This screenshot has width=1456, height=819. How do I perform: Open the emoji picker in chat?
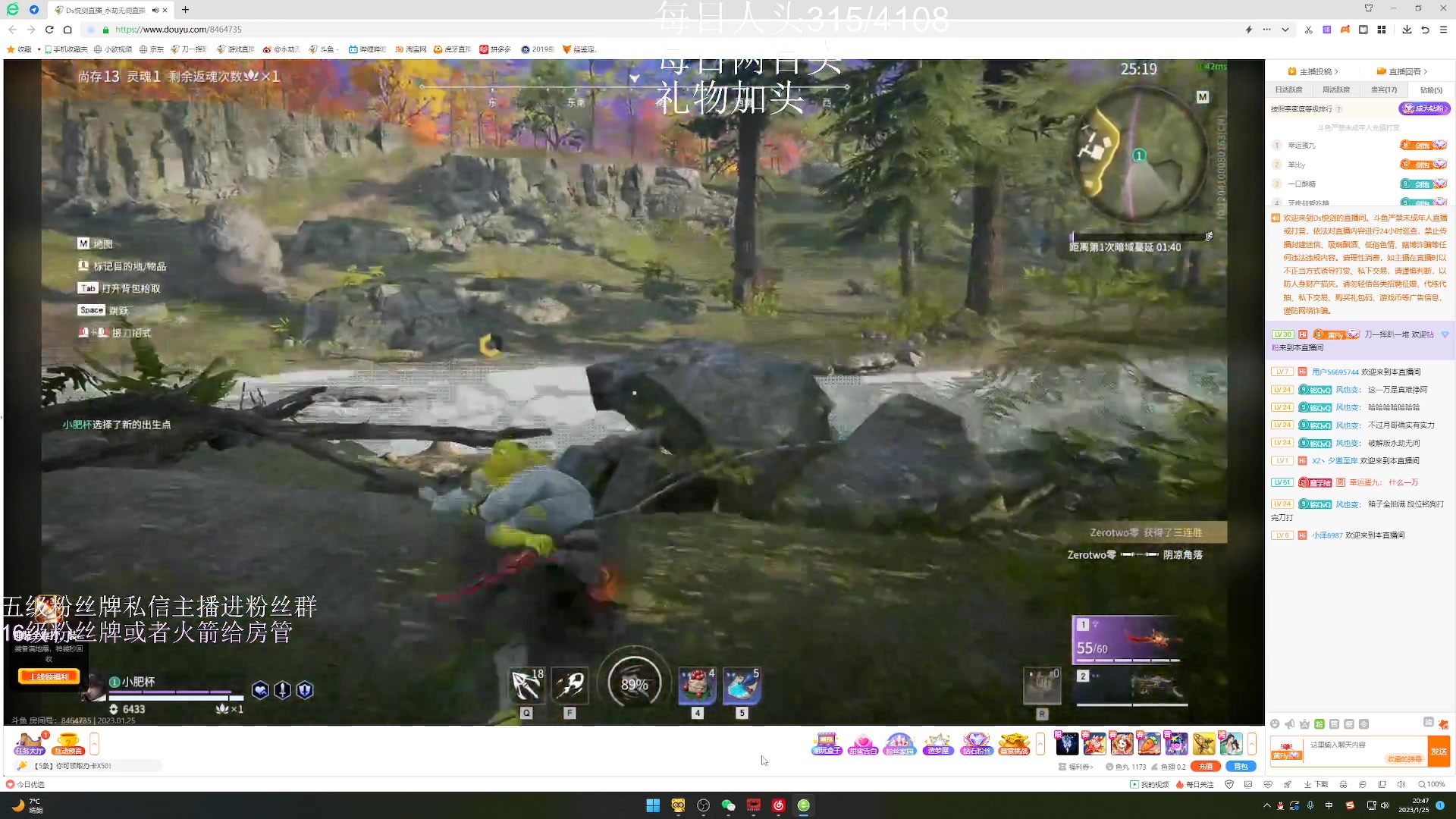pos(1275,724)
